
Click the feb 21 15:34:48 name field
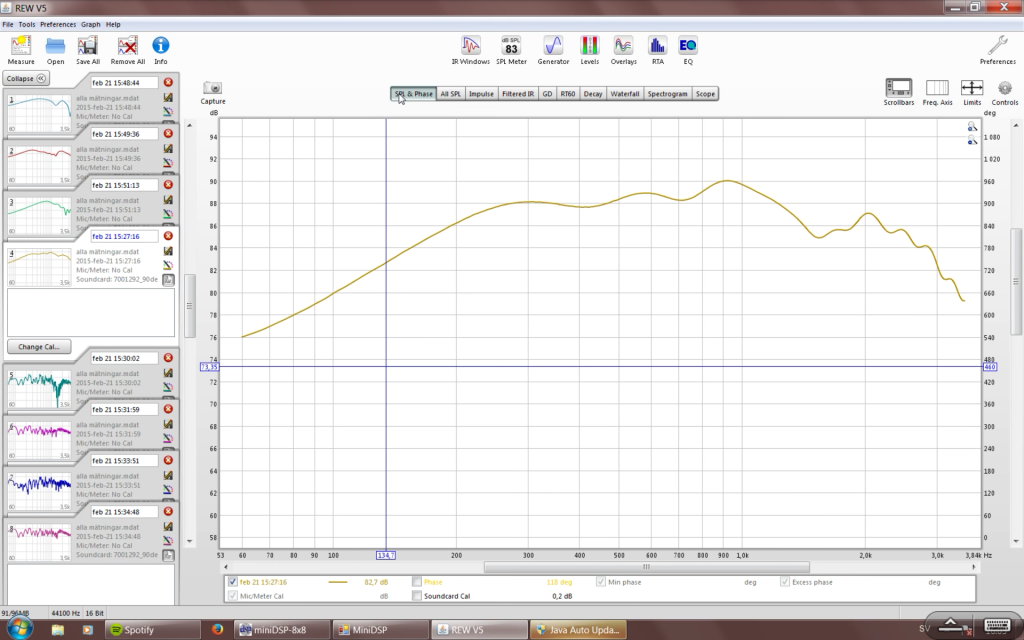point(124,512)
